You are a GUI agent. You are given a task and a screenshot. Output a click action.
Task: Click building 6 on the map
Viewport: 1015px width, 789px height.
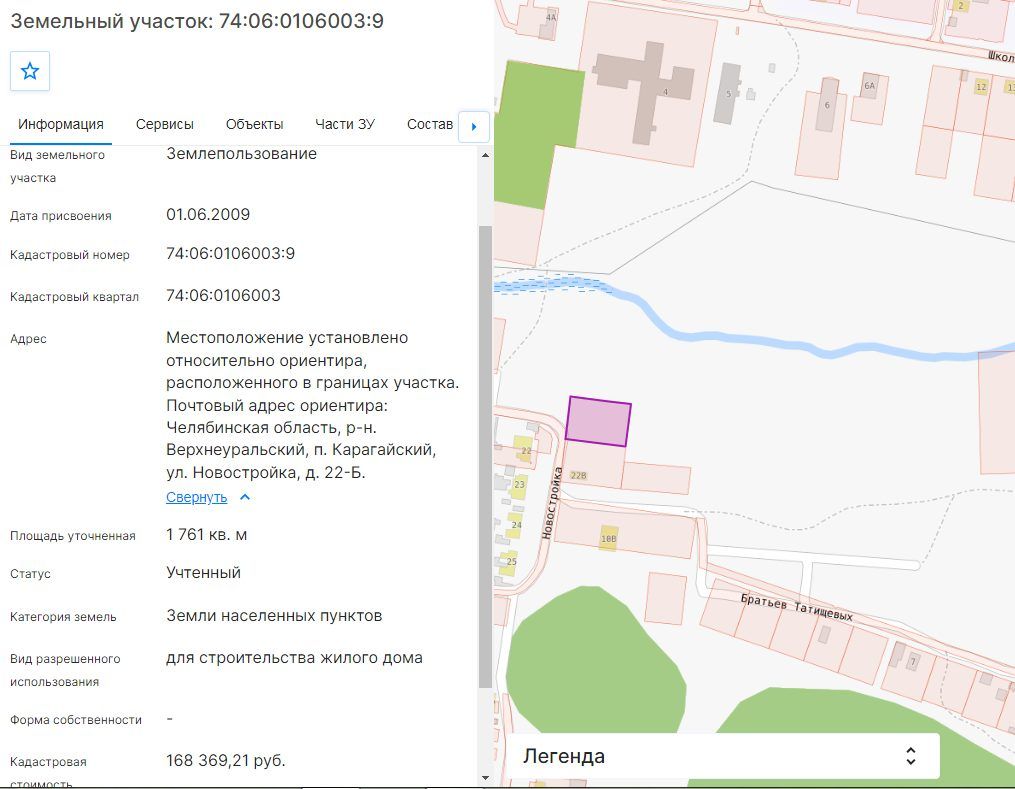click(827, 105)
